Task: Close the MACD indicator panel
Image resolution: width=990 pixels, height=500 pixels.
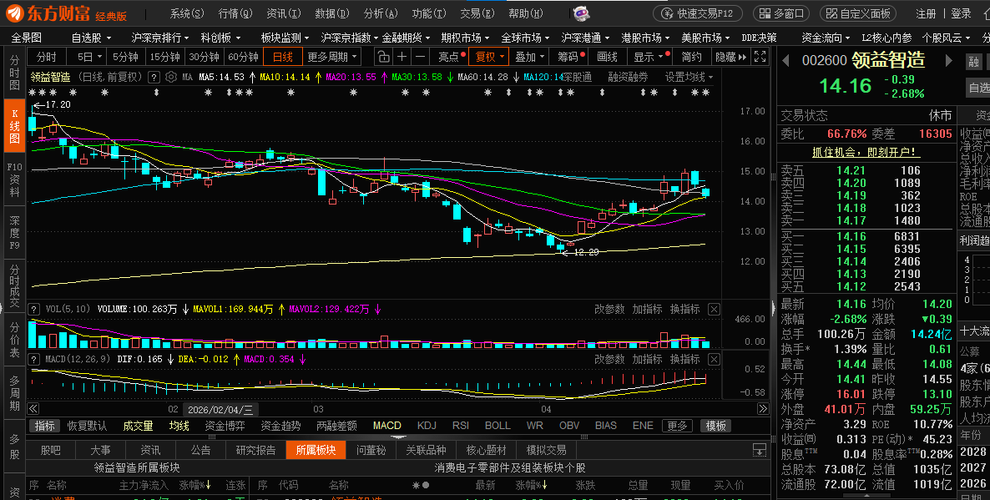Action: point(713,359)
